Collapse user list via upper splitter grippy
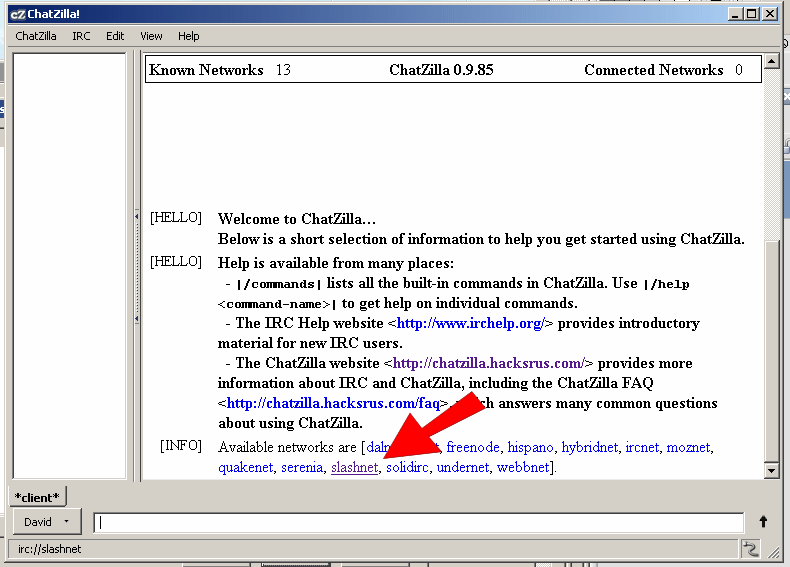This screenshot has height=567, width=790. (x=135, y=217)
